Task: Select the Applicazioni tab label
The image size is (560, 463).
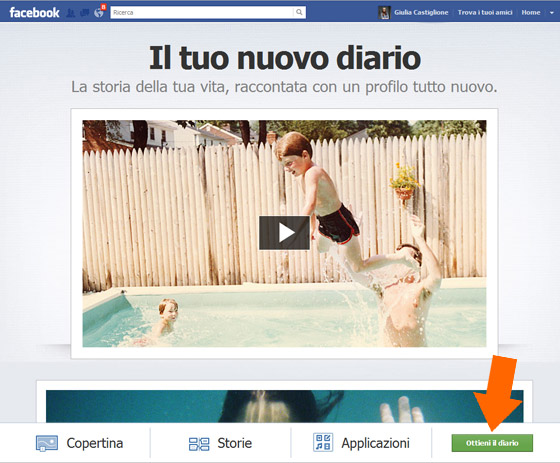Action: pyautogui.click(x=375, y=443)
